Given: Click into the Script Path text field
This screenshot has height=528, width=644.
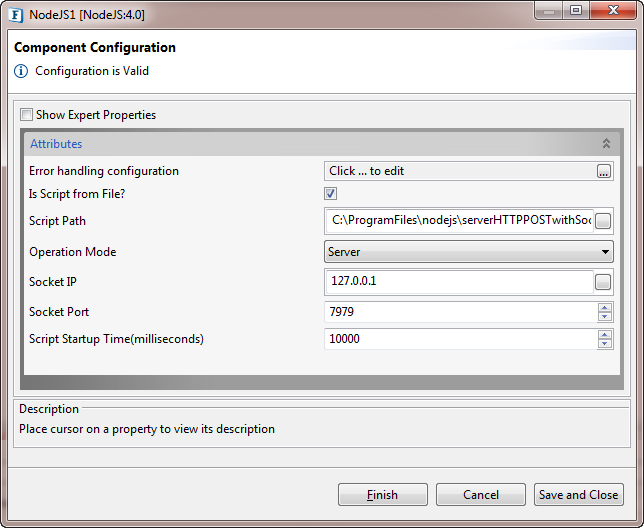Looking at the screenshot, I should click(460, 220).
